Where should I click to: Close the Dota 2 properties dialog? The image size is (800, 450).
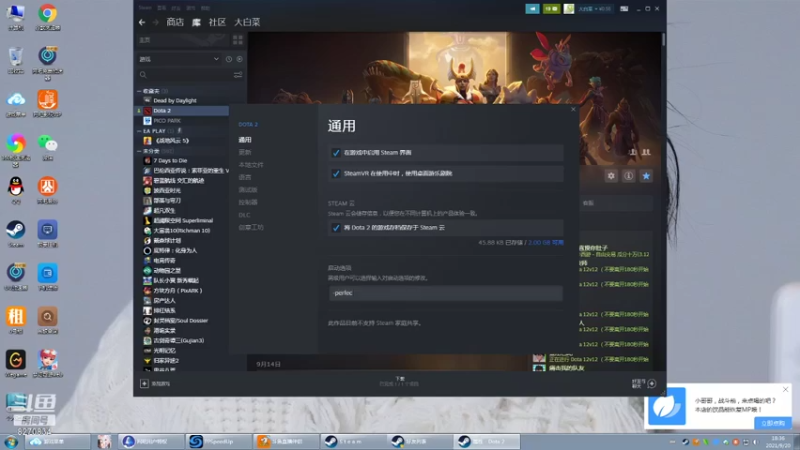coord(573,109)
